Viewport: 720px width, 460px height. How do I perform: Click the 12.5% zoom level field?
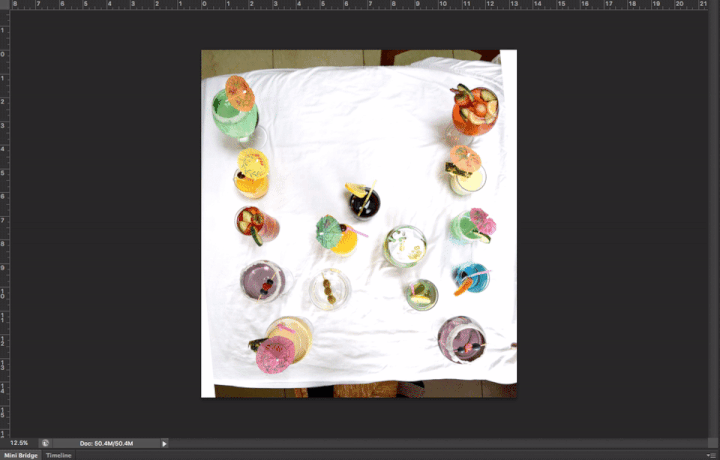pyautogui.click(x=19, y=442)
